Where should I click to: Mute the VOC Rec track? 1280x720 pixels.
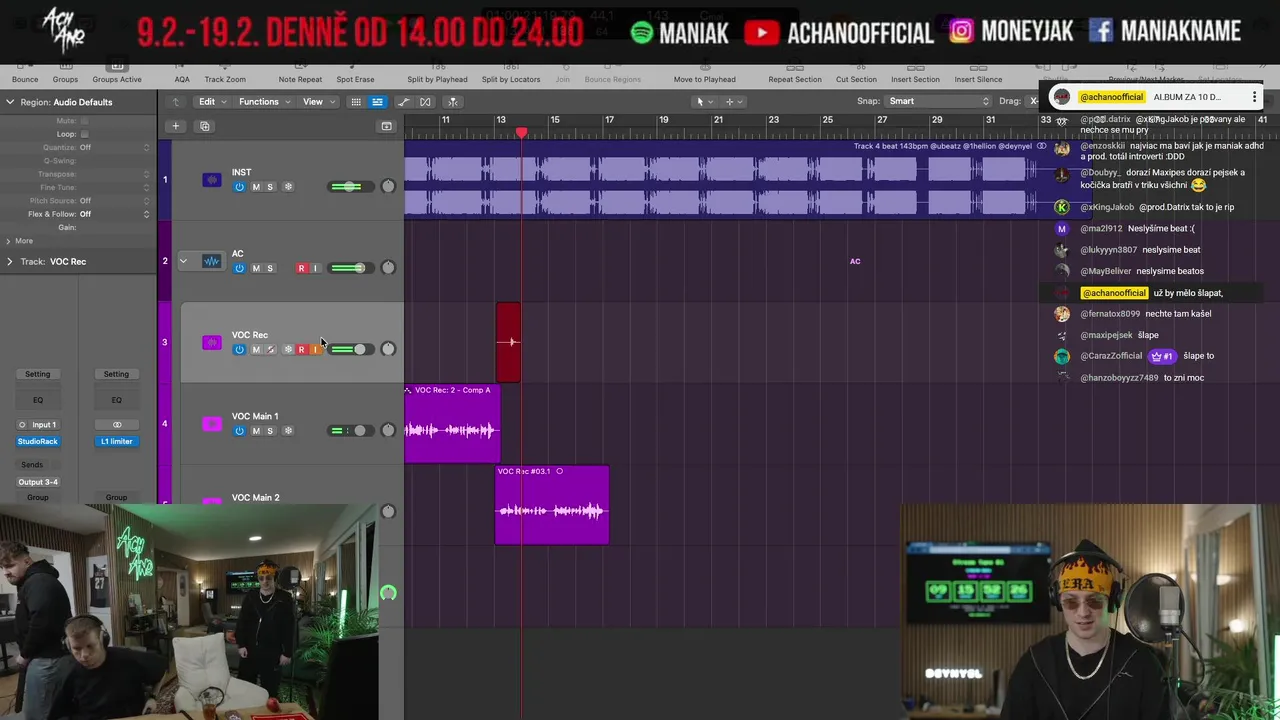256,349
